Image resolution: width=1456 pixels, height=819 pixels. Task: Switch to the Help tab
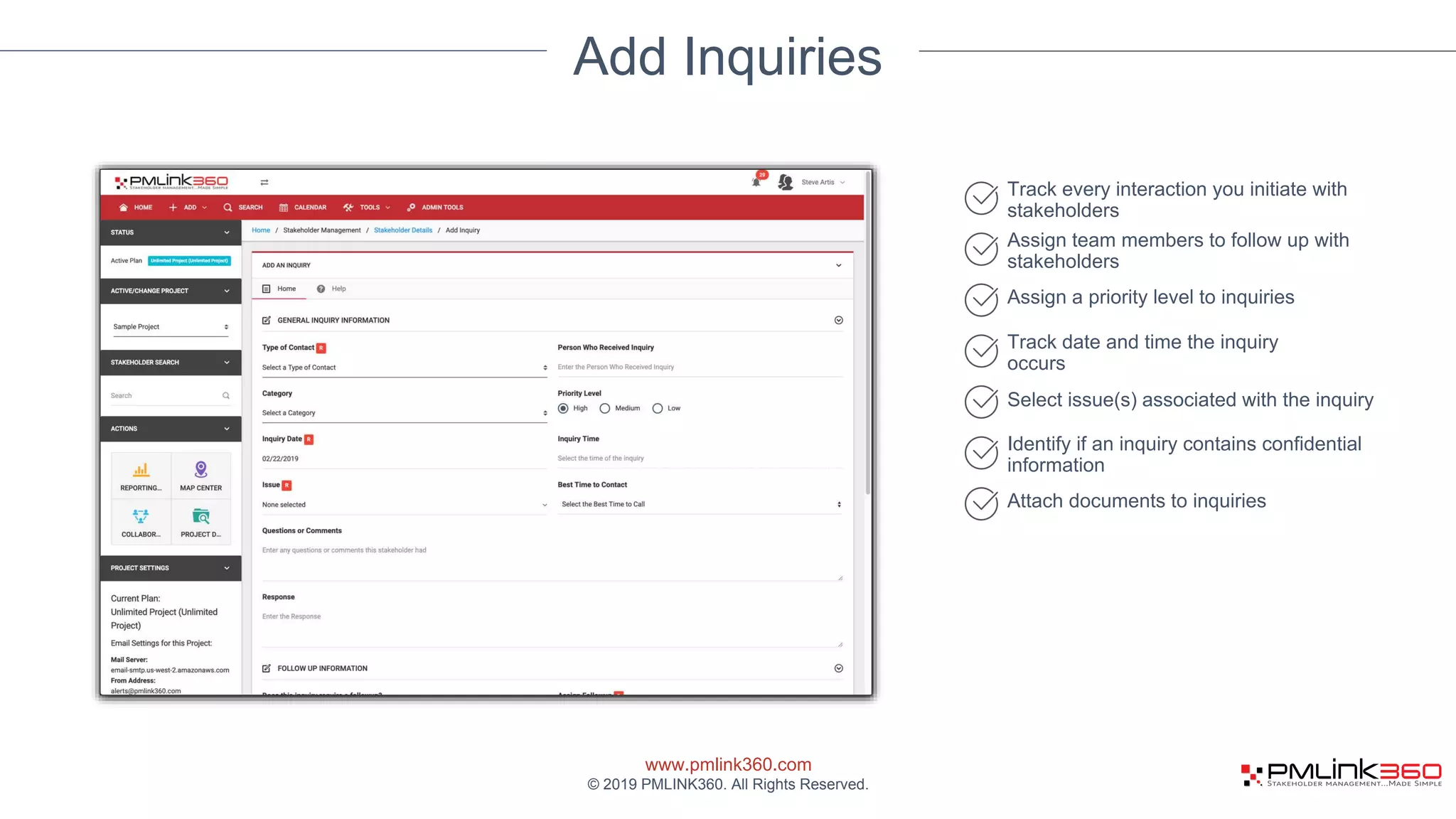pos(331,289)
